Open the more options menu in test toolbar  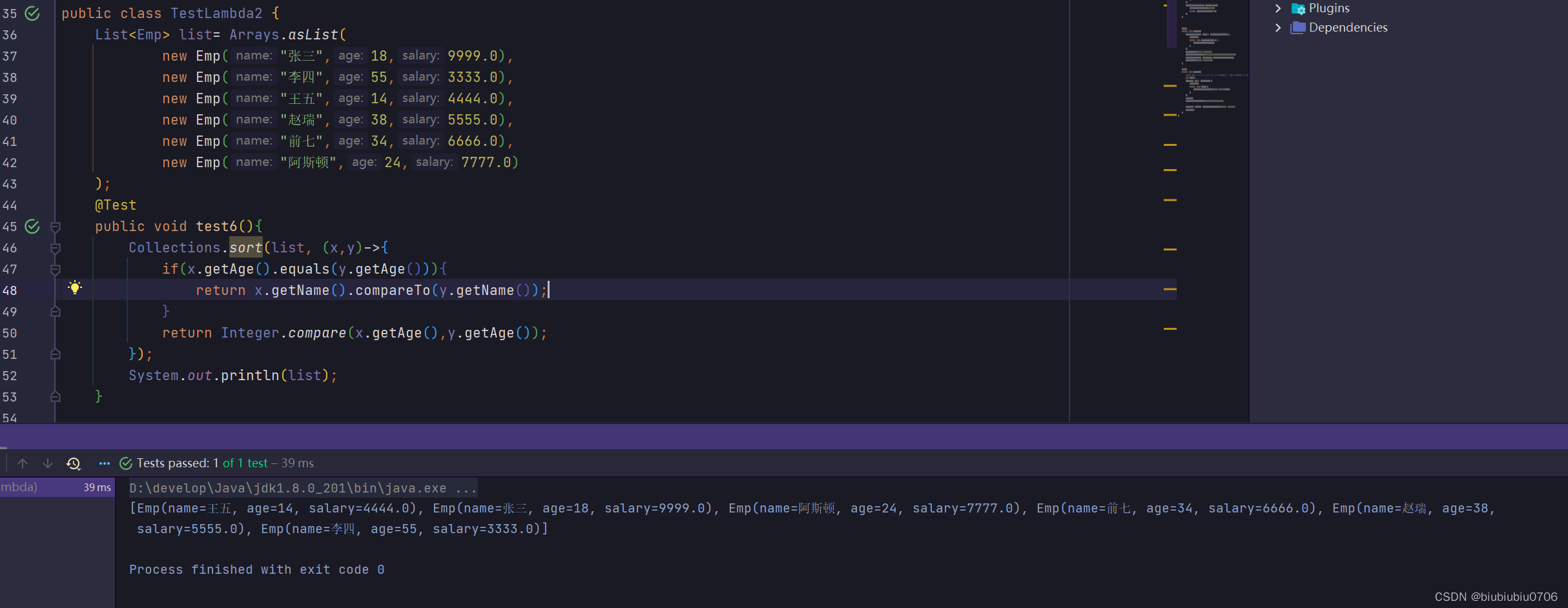point(103,463)
